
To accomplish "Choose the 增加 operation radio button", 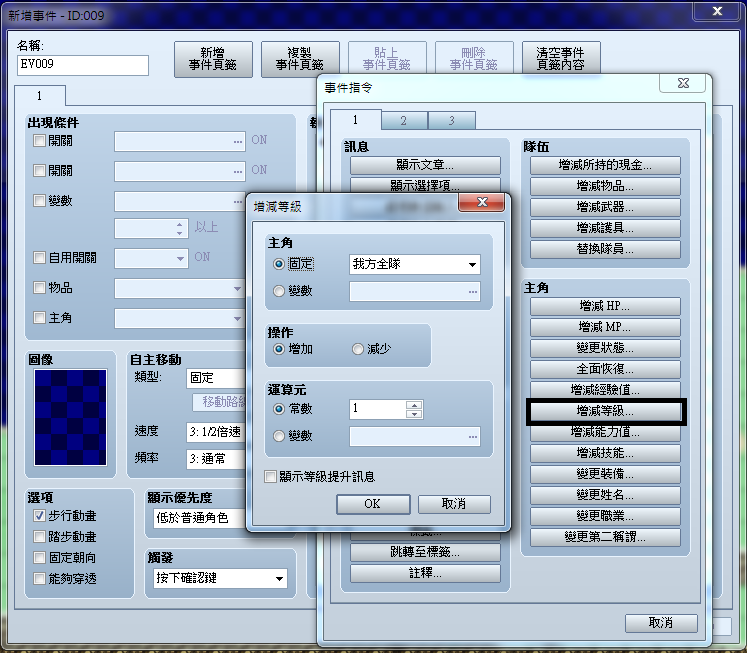I will (279, 349).
